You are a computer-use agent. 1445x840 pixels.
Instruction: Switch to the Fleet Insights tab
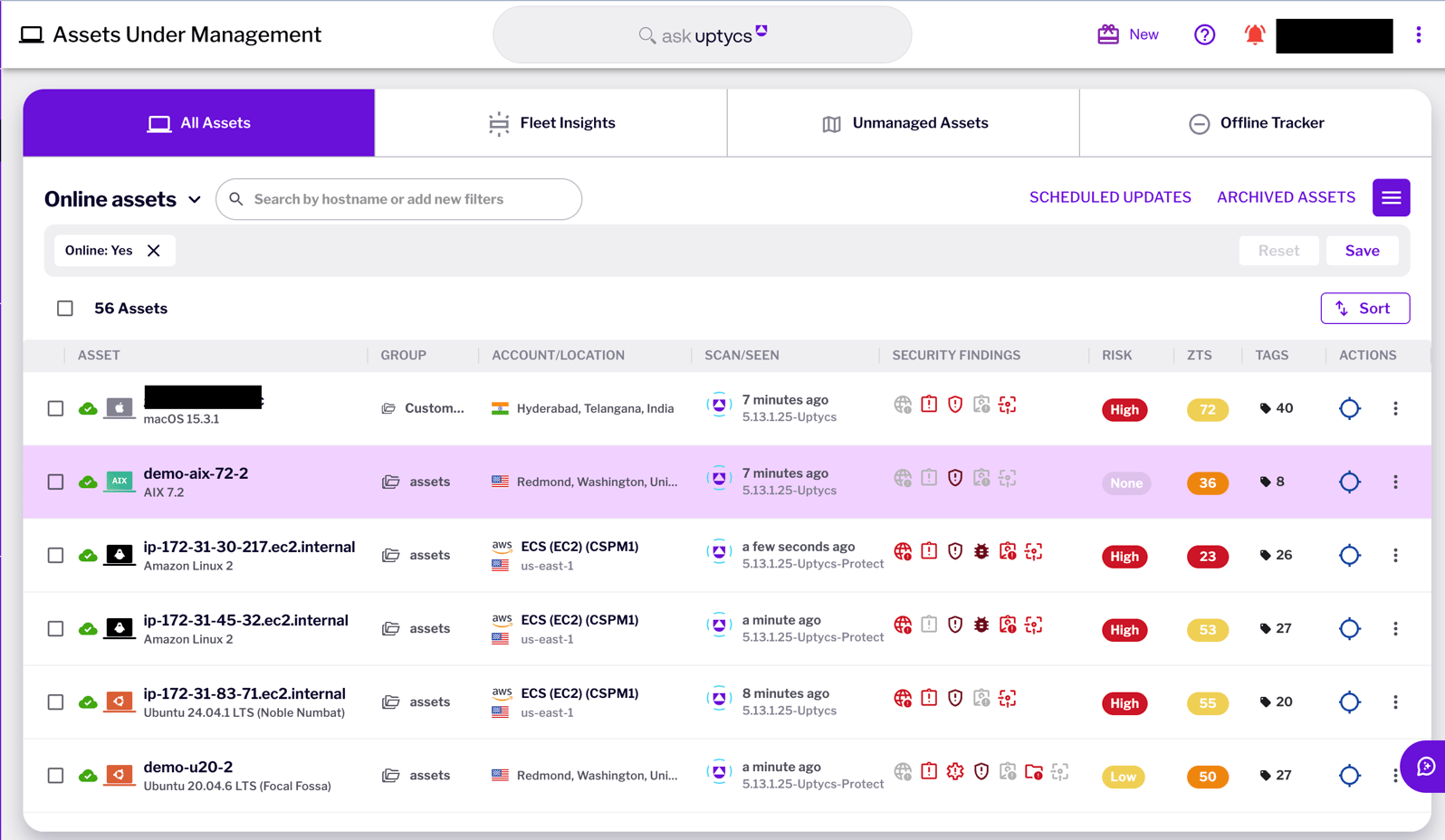coord(550,122)
